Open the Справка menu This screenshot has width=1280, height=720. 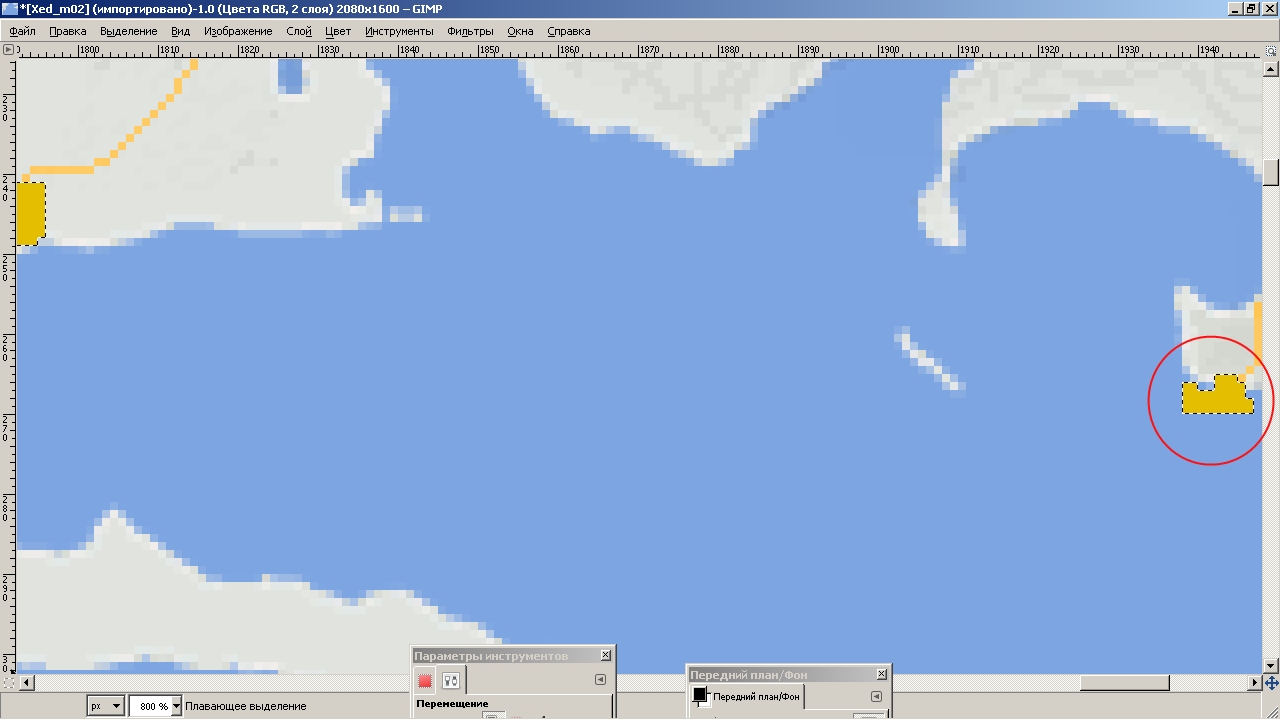(568, 31)
